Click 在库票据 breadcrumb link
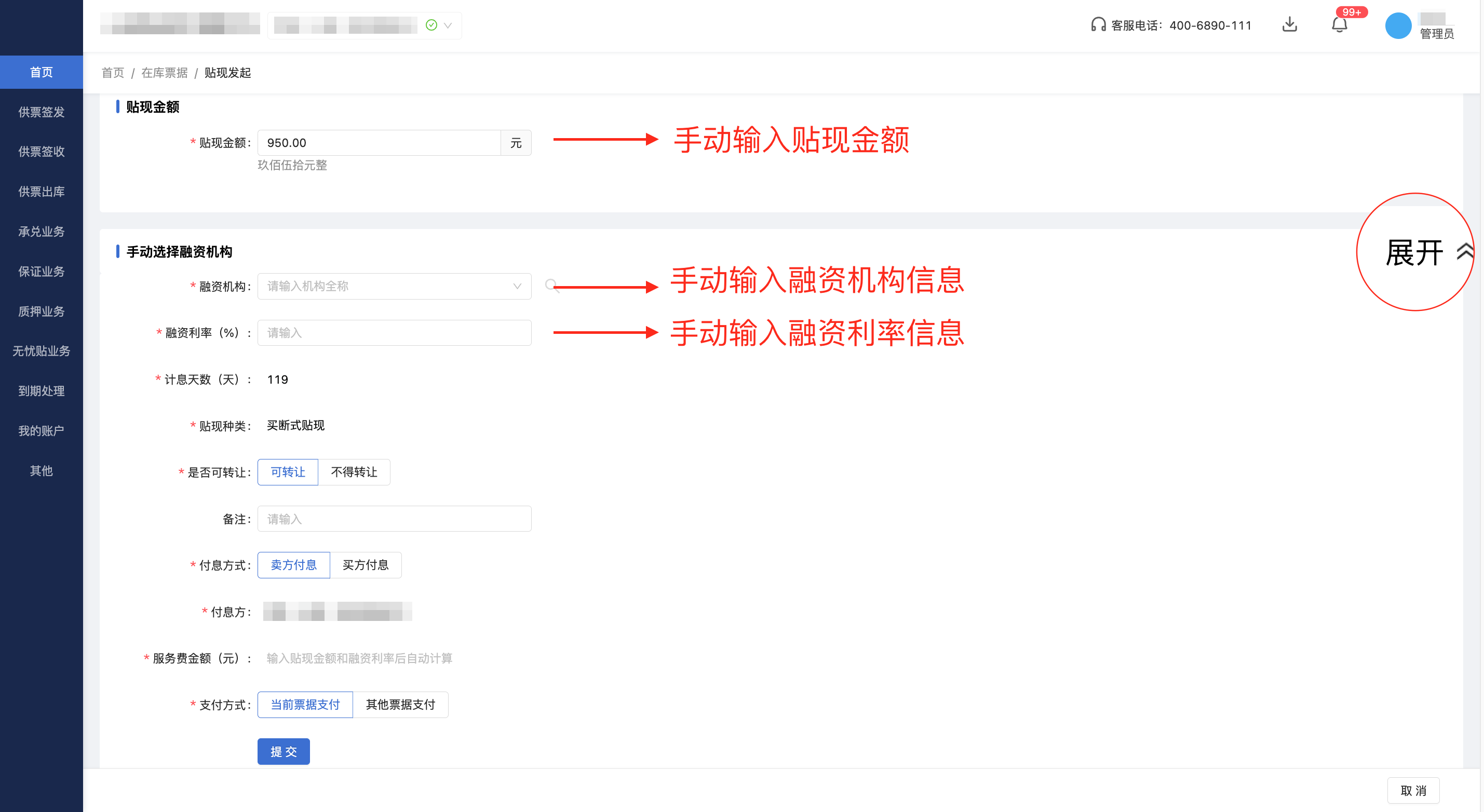 point(165,73)
